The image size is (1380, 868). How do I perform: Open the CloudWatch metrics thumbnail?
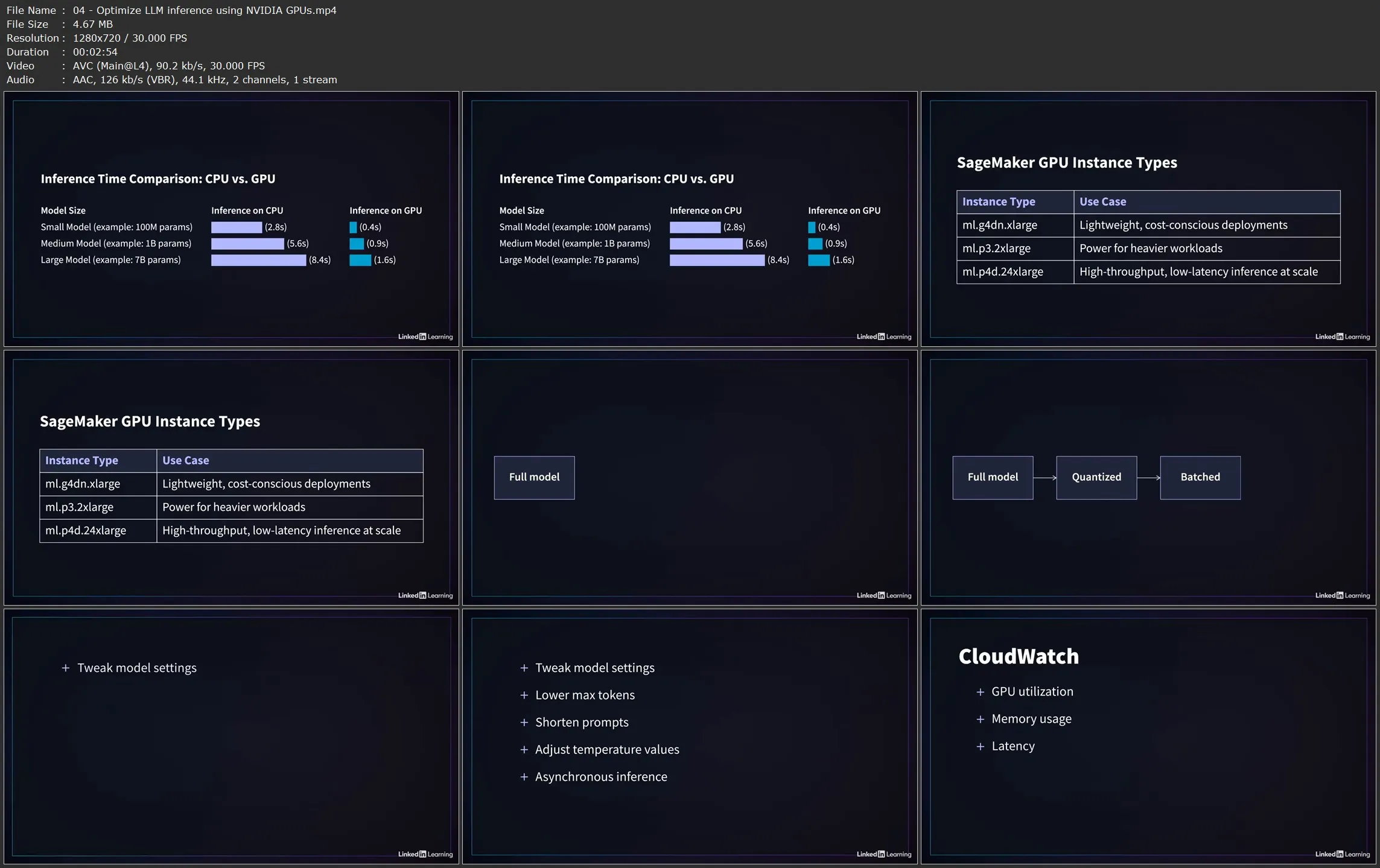(x=1148, y=736)
